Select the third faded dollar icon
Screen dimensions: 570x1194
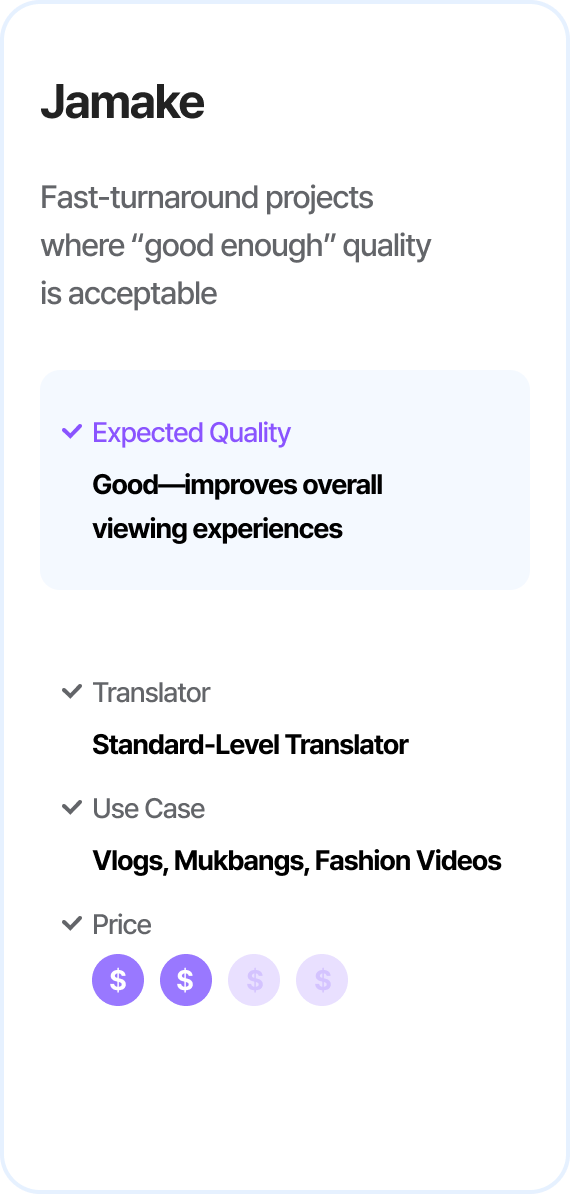(254, 980)
